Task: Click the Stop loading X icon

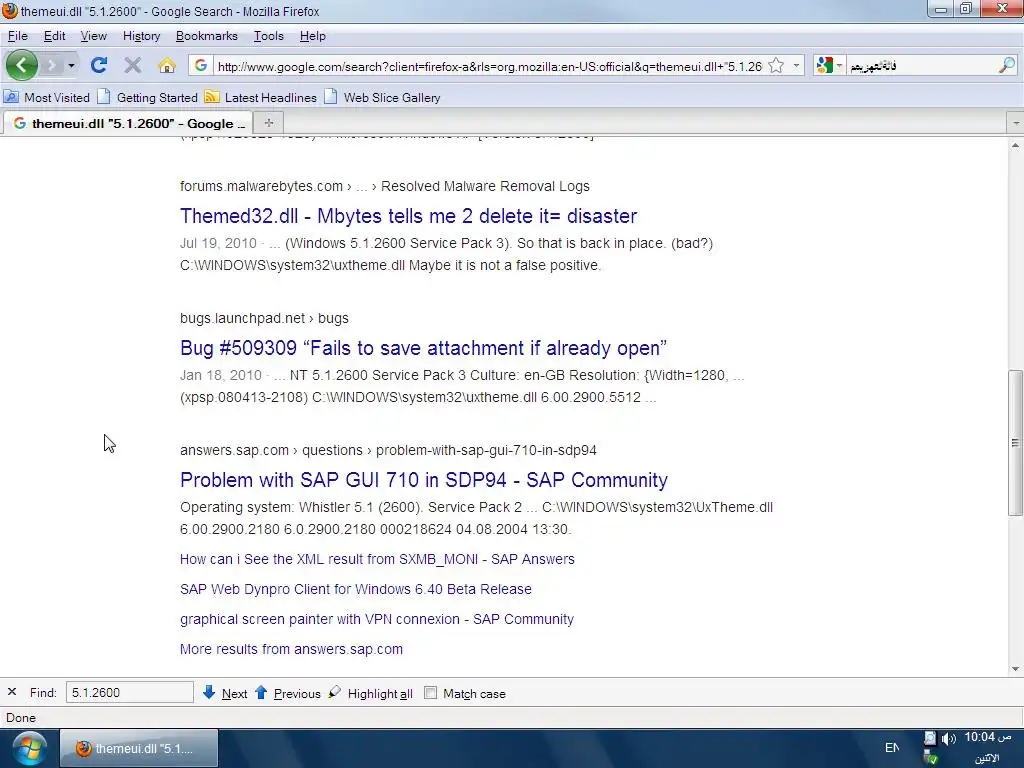Action: [x=133, y=65]
